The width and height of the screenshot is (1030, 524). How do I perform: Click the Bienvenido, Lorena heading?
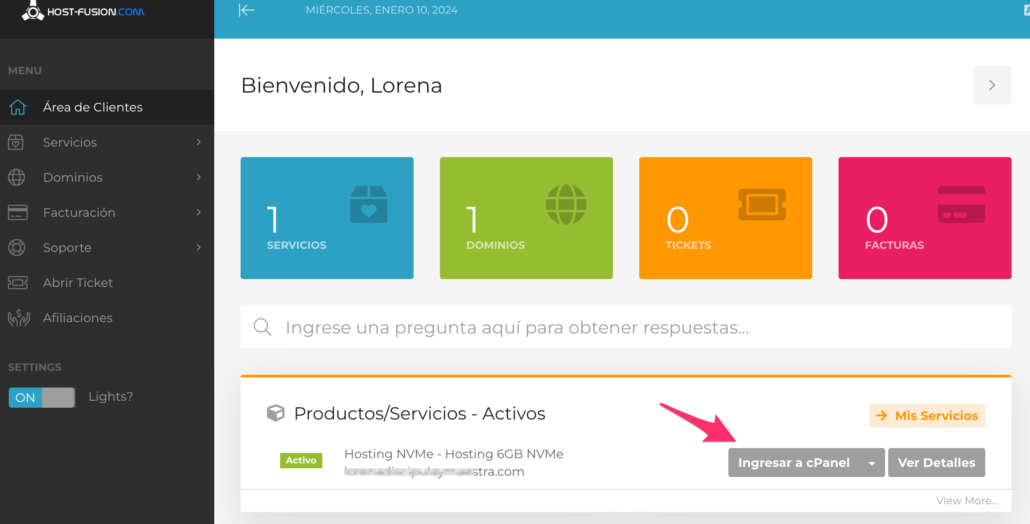click(342, 85)
